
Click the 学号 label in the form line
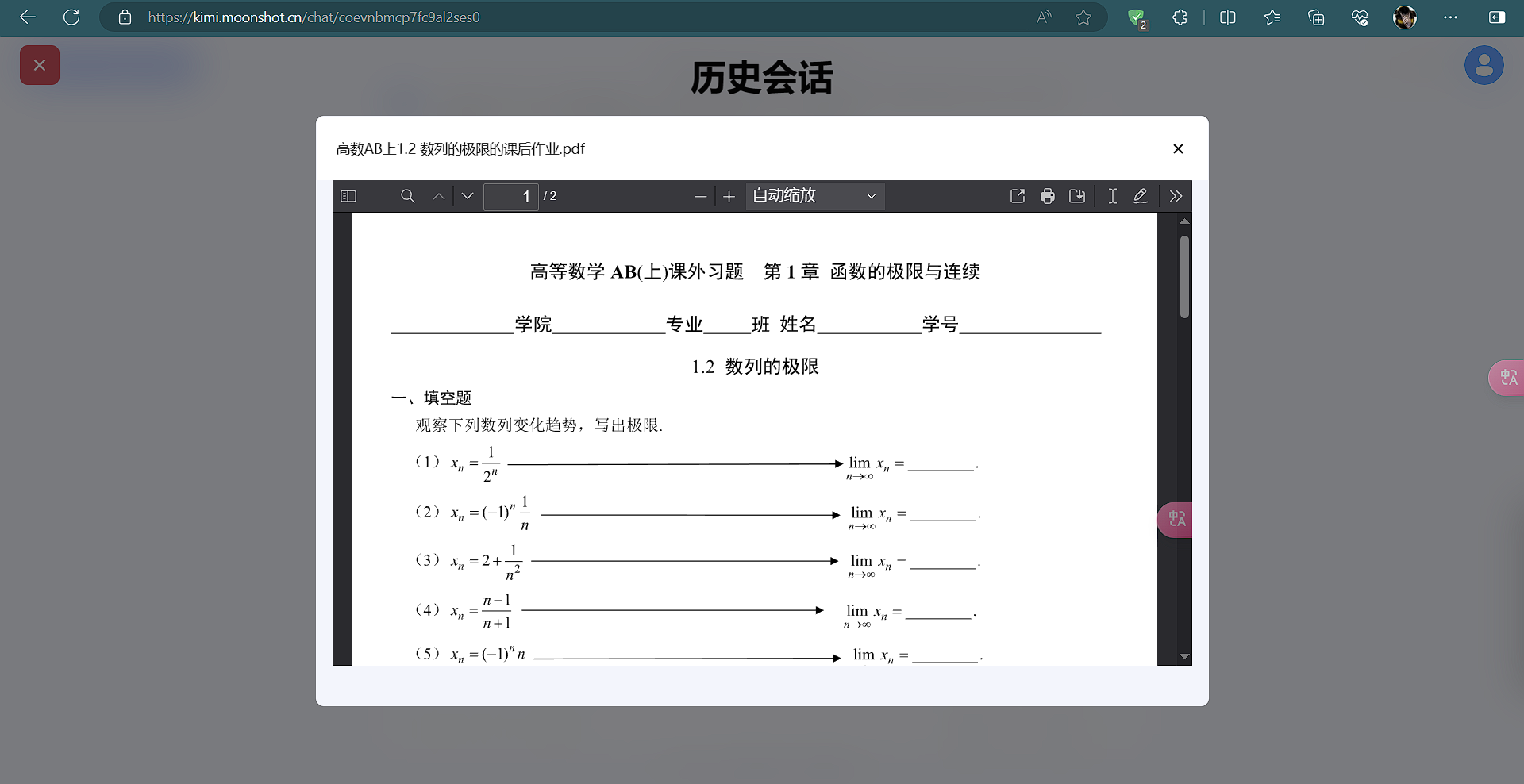(x=940, y=324)
